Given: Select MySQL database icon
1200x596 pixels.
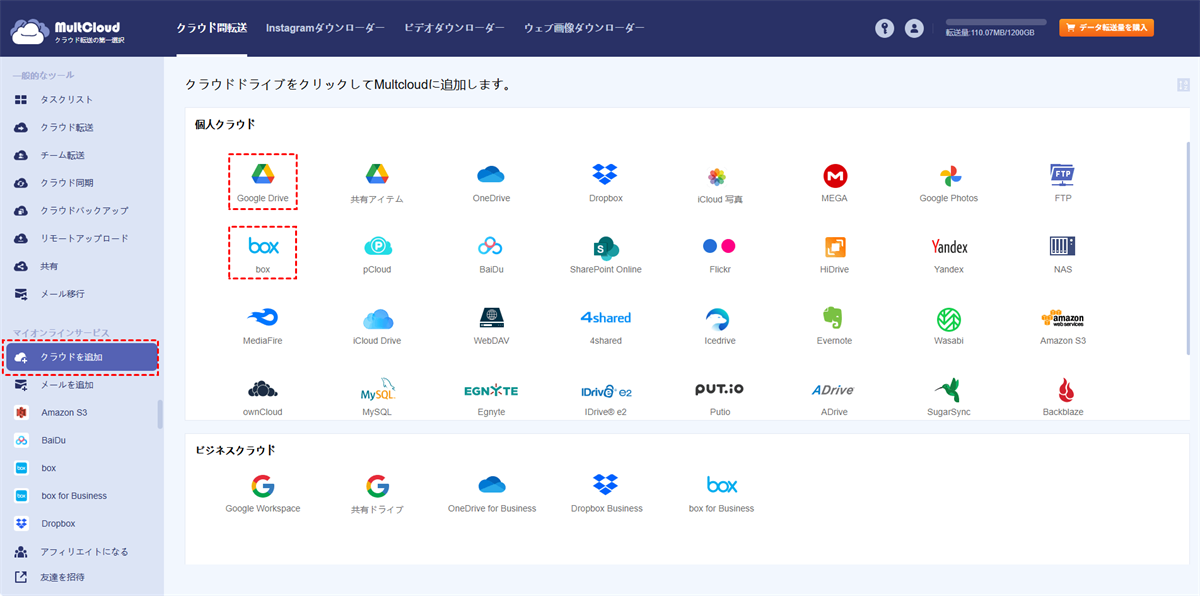Looking at the screenshot, I should (x=377, y=397).
